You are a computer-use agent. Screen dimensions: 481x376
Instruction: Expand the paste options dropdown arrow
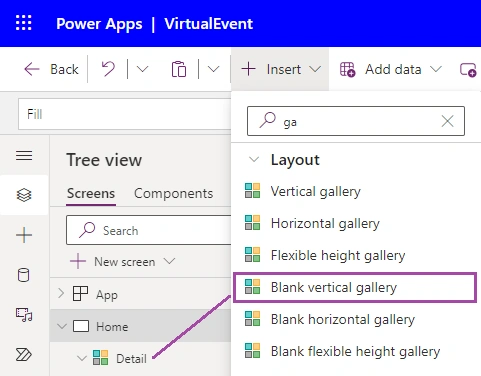213,69
